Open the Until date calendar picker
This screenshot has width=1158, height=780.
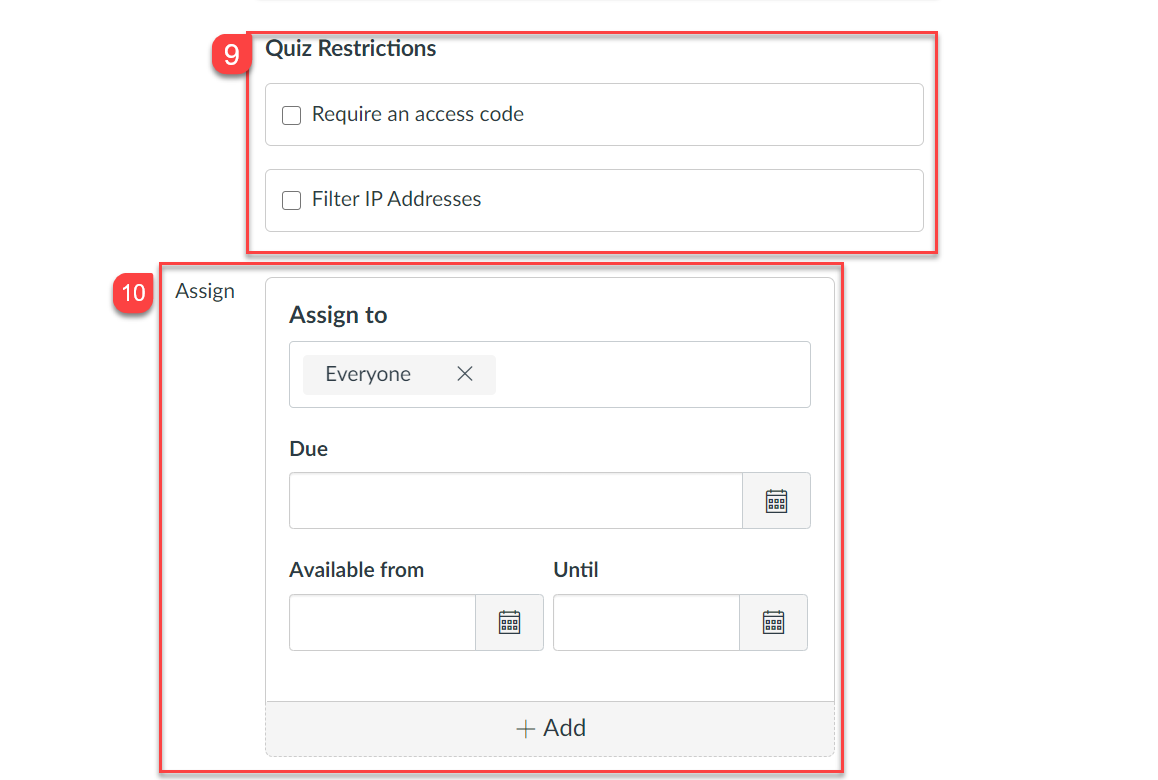773,623
